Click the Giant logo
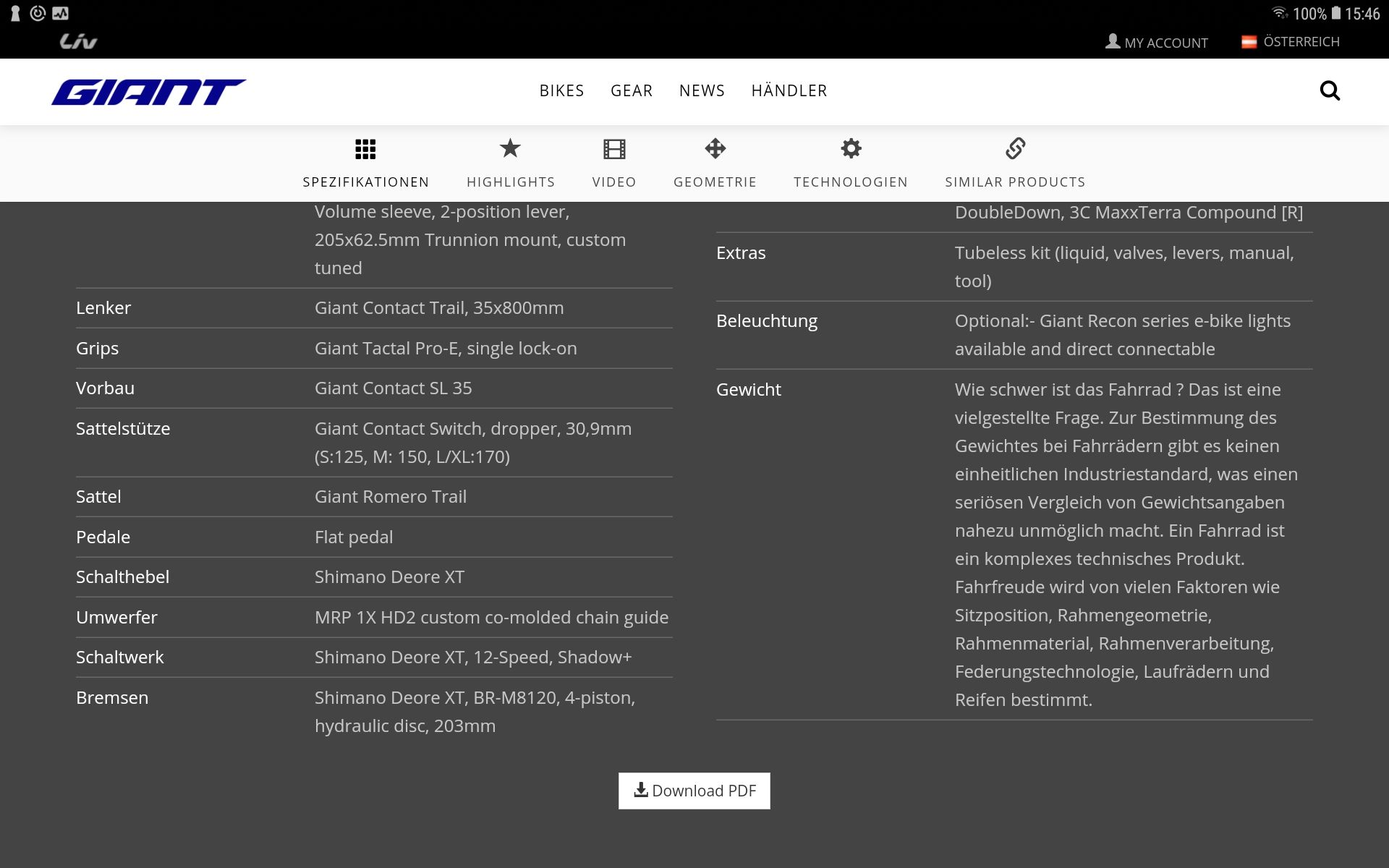The width and height of the screenshot is (1389, 868). coord(148,92)
